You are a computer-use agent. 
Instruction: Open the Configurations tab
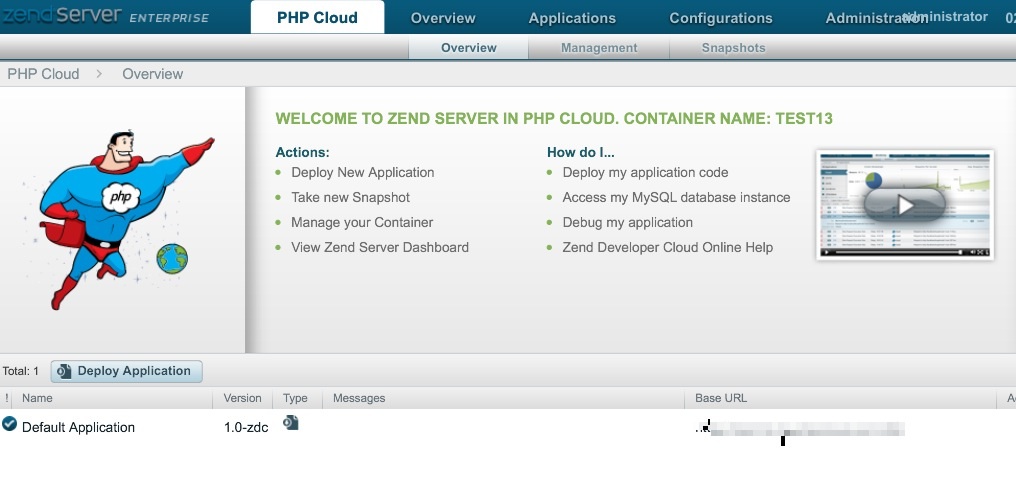coord(721,18)
